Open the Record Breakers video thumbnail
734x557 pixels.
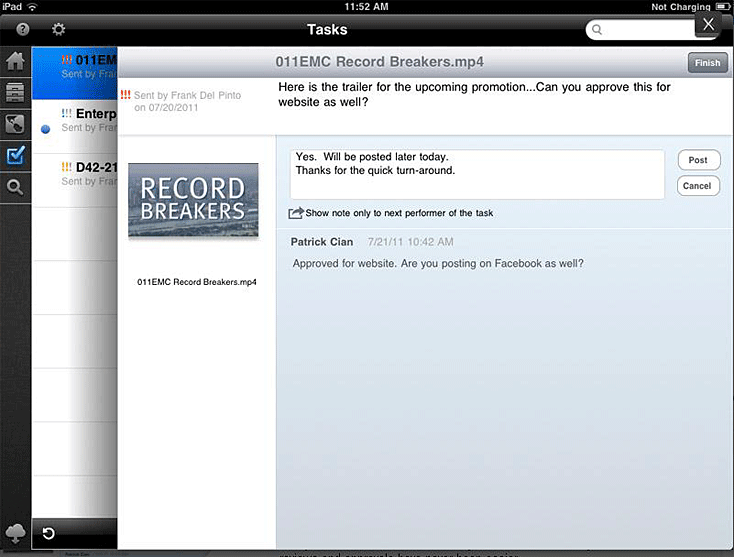(193, 200)
